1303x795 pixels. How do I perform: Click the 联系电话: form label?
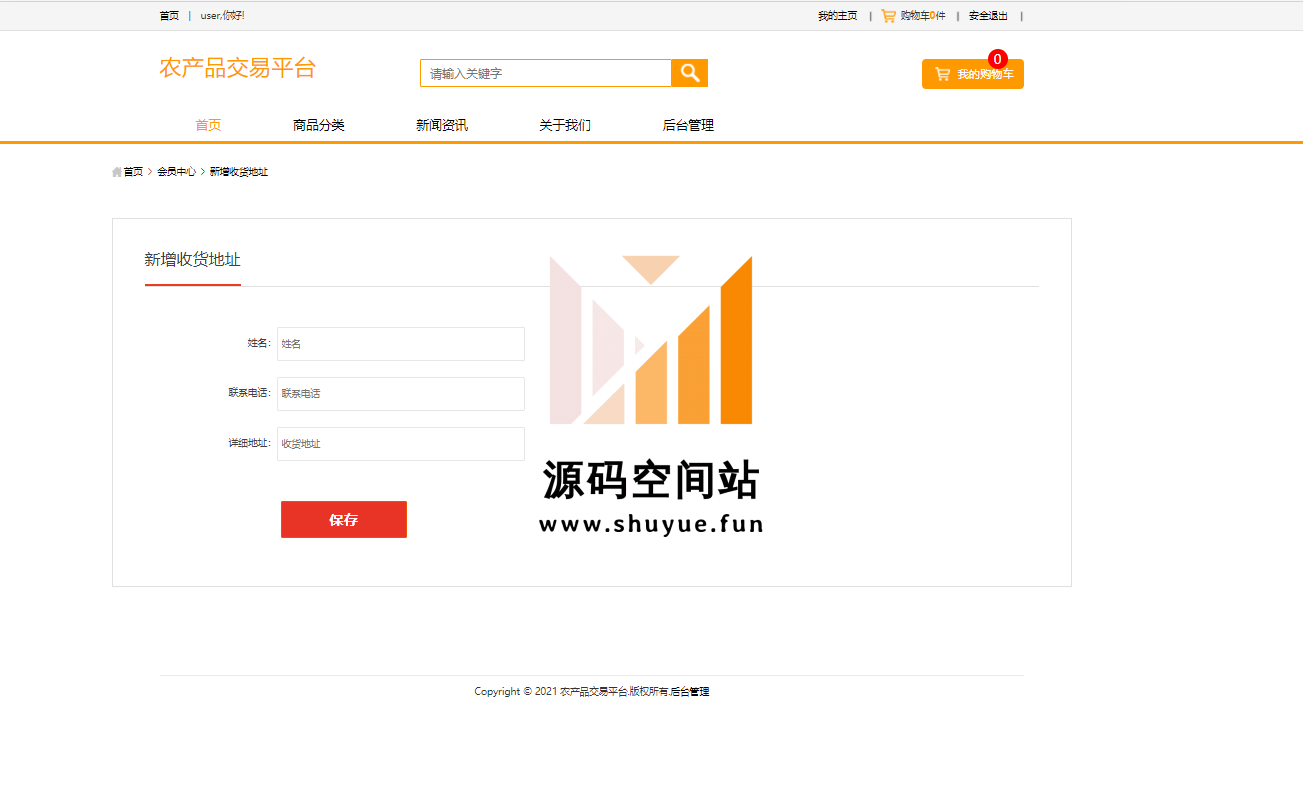point(250,393)
